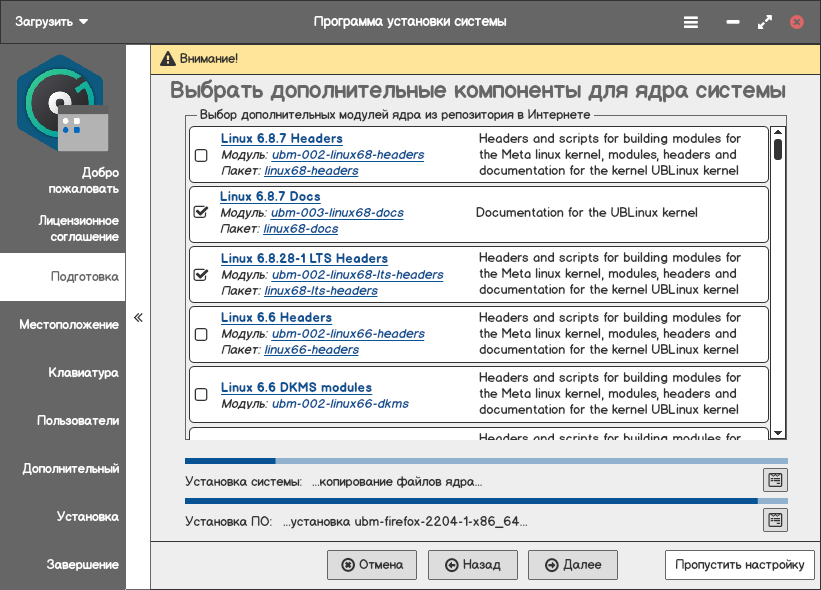821x590 pixels.
Task: Open the hamburger menu in title bar
Action: (x=691, y=21)
